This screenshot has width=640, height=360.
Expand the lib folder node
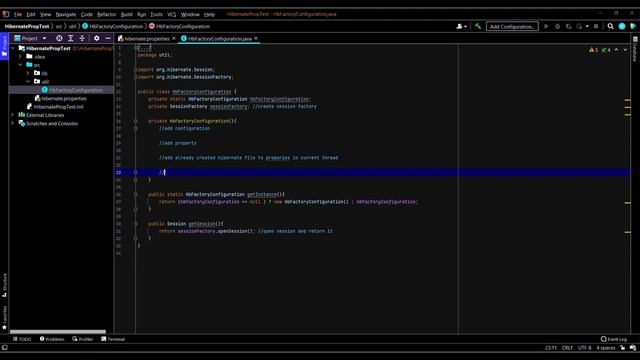[28, 73]
